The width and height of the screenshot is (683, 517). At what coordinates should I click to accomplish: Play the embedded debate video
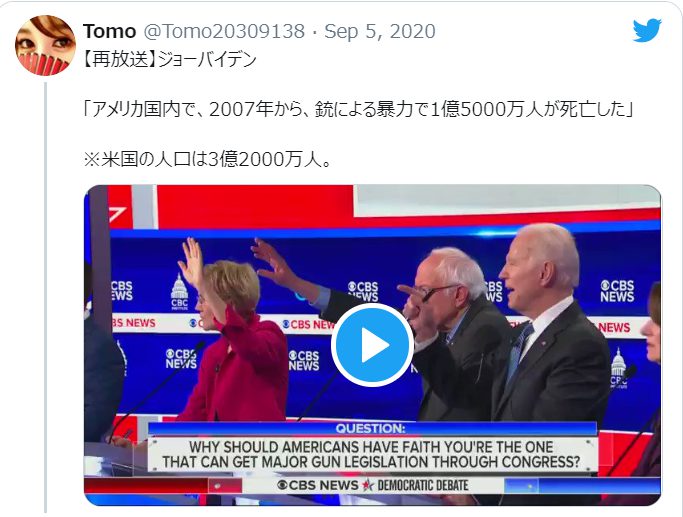pos(372,345)
